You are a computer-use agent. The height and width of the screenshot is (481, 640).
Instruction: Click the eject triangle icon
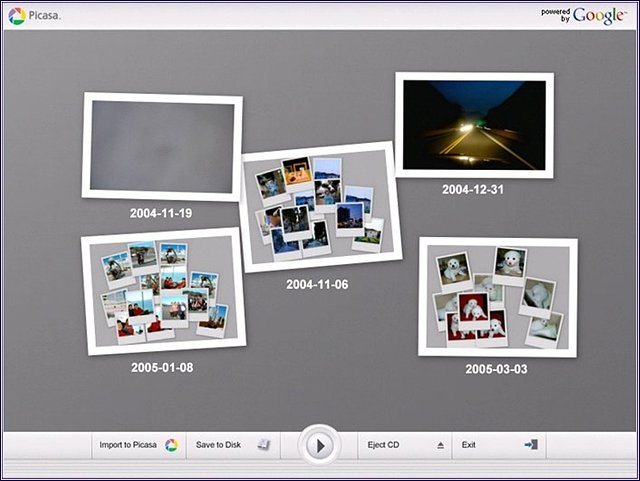(x=440, y=446)
